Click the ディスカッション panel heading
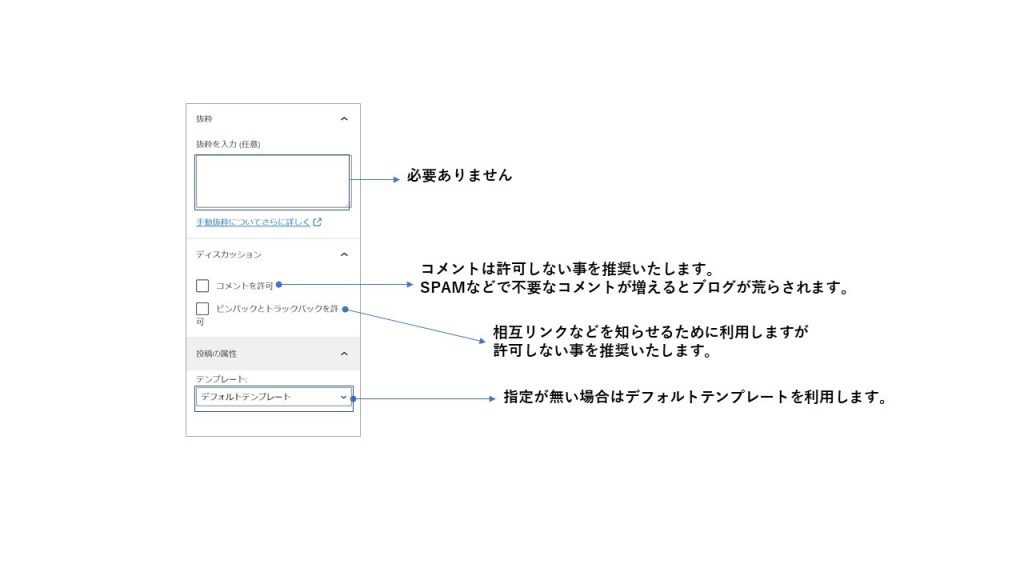 [229, 255]
